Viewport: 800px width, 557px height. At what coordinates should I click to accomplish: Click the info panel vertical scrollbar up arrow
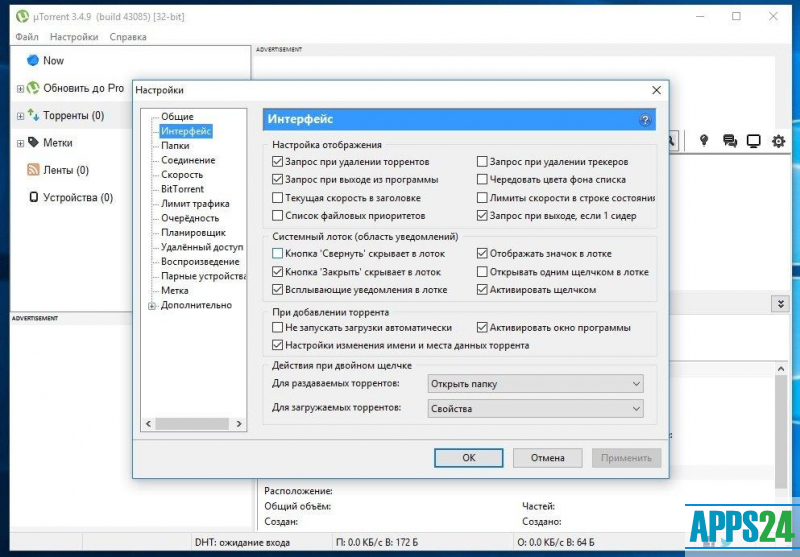(x=781, y=368)
